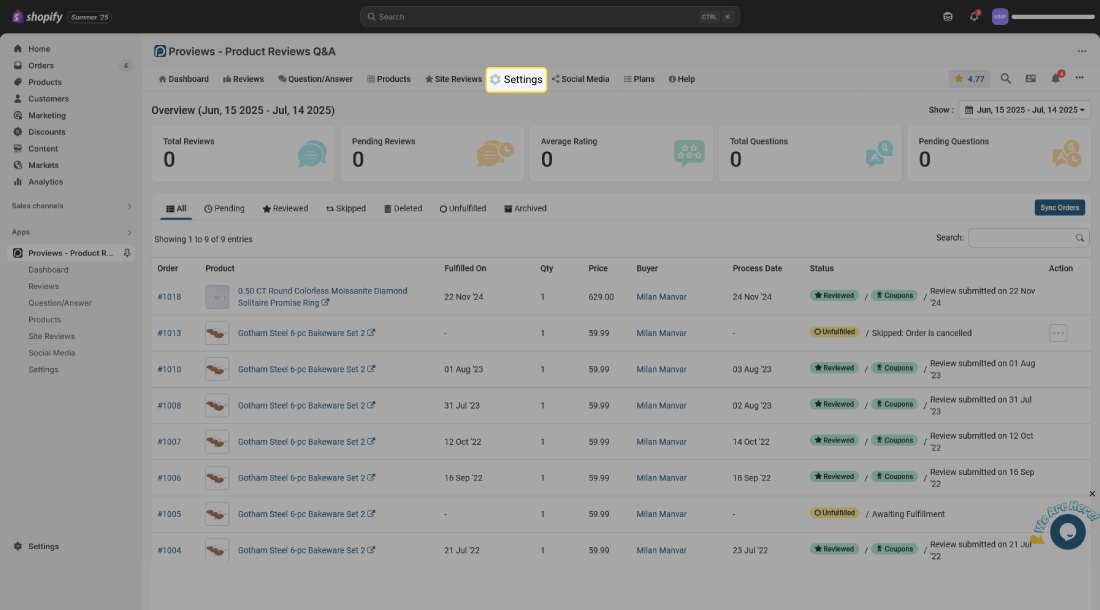The width and height of the screenshot is (1100, 610).
Task: Open the action menu for order #1013
Action: [1058, 333]
